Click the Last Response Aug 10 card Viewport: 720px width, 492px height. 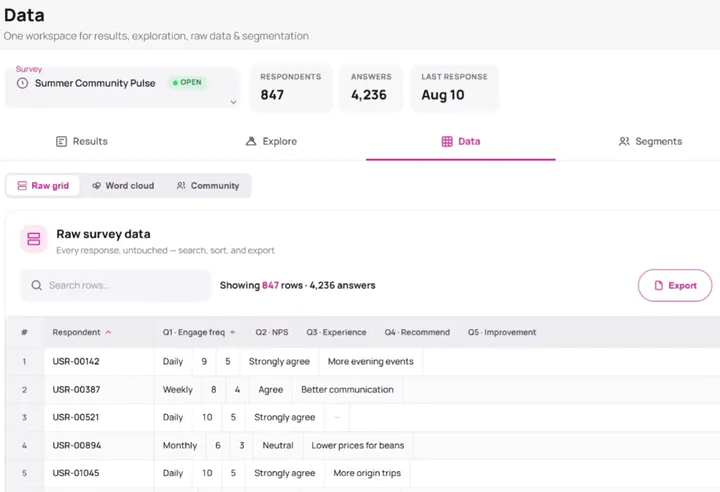pyautogui.click(x=455, y=88)
